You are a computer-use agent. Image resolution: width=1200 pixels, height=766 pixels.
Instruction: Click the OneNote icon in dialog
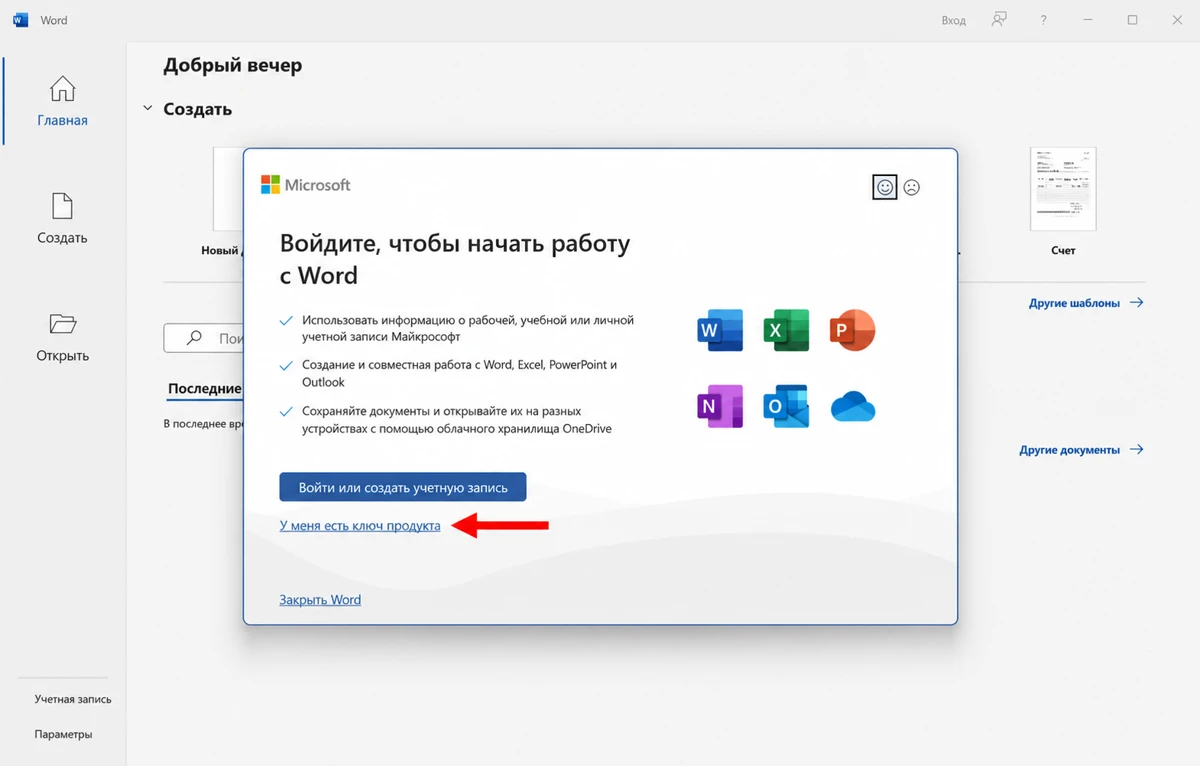click(720, 405)
